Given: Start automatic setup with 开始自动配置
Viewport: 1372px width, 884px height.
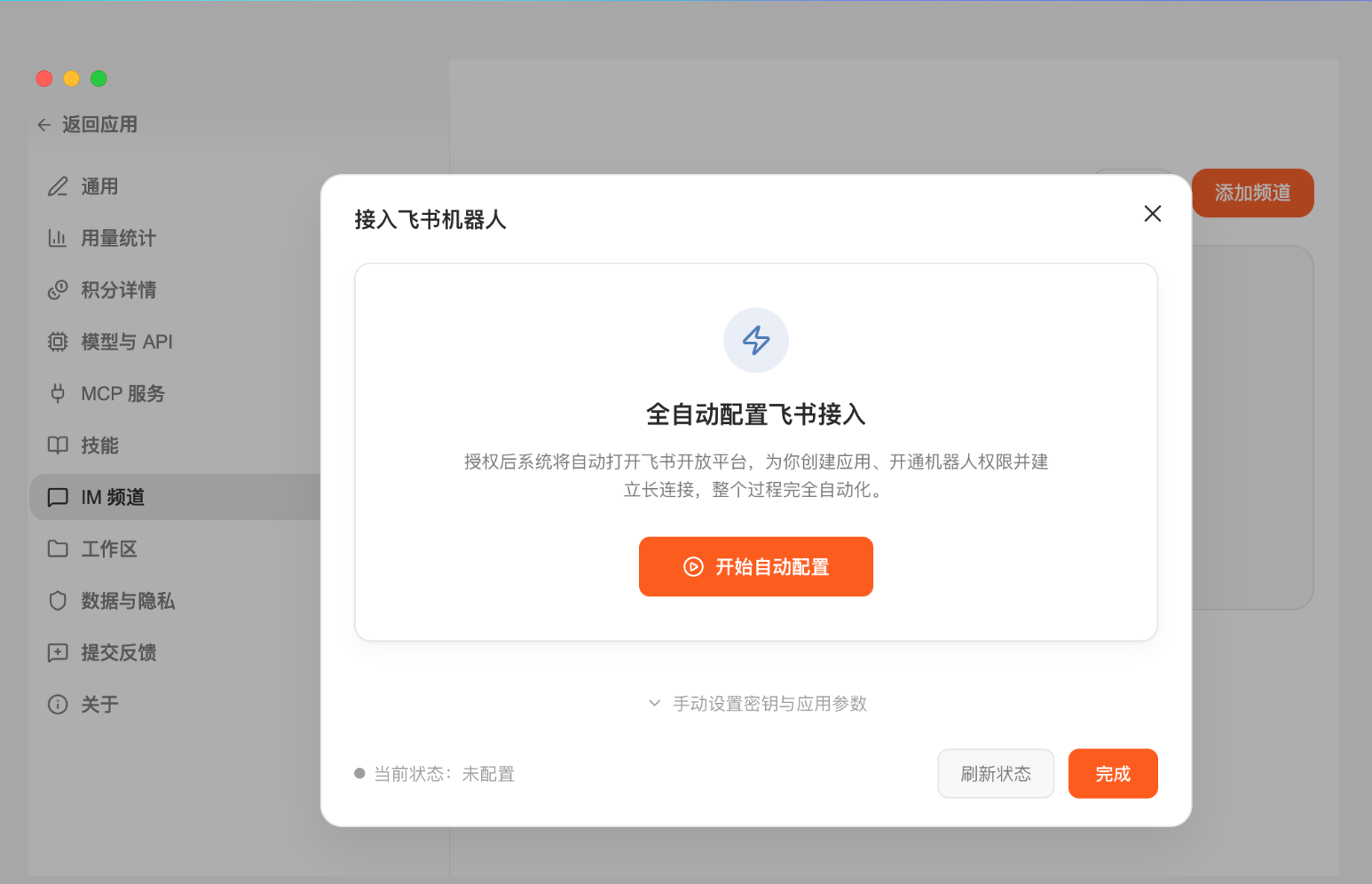Looking at the screenshot, I should point(756,566).
